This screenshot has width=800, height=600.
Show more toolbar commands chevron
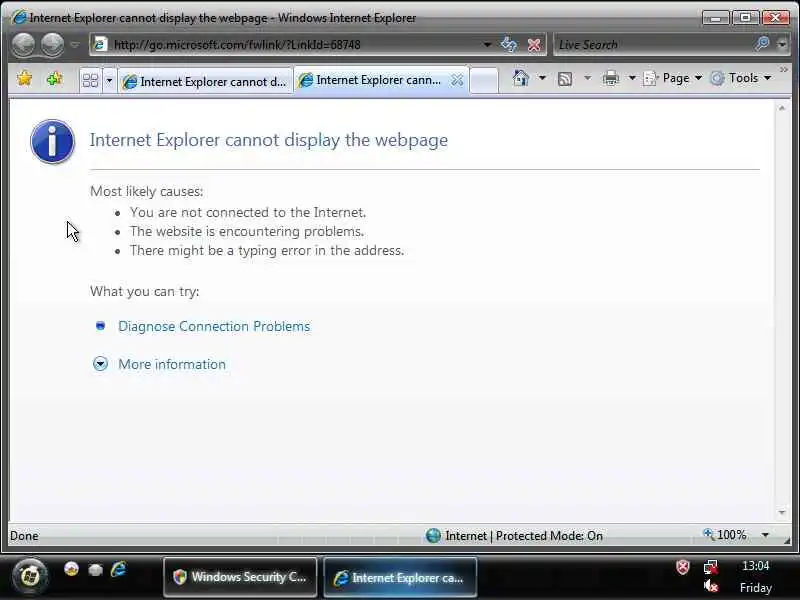point(784,69)
